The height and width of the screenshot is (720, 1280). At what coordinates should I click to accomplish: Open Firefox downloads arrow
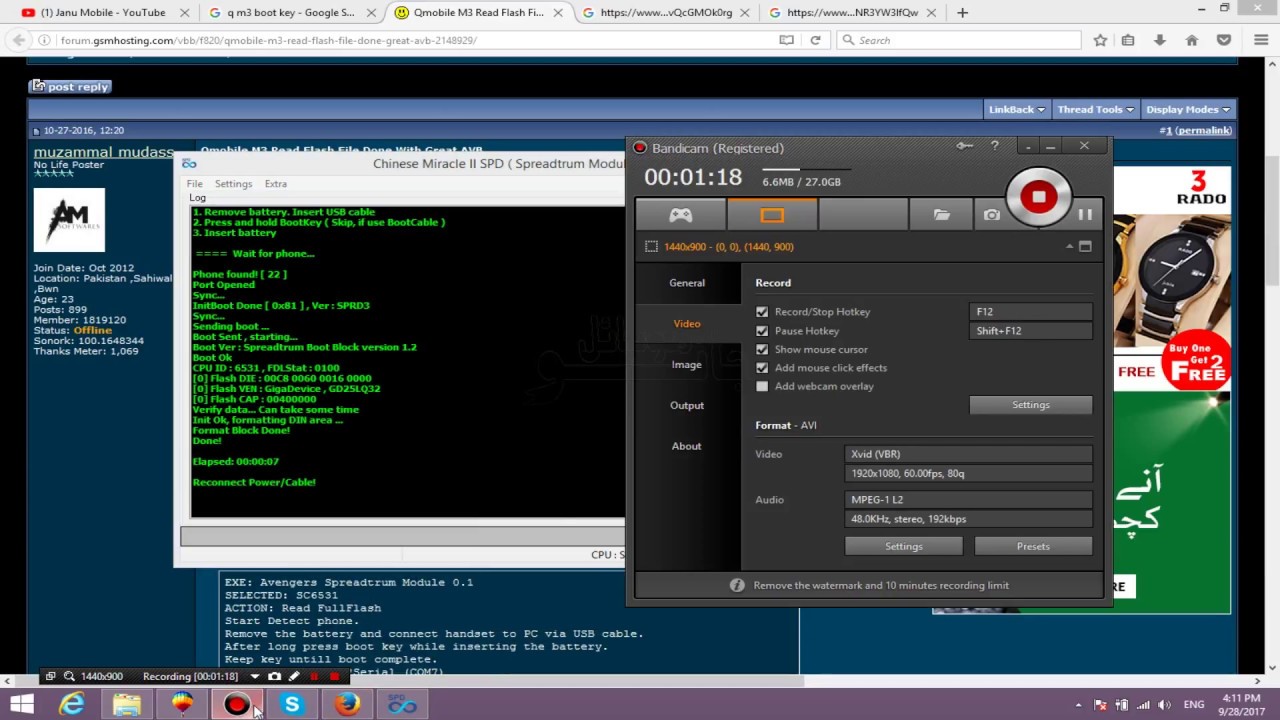[1160, 40]
